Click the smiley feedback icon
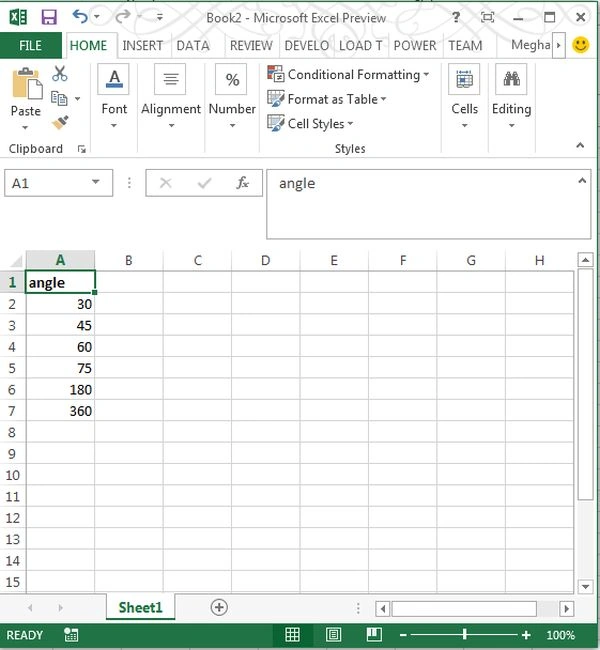 (581, 44)
